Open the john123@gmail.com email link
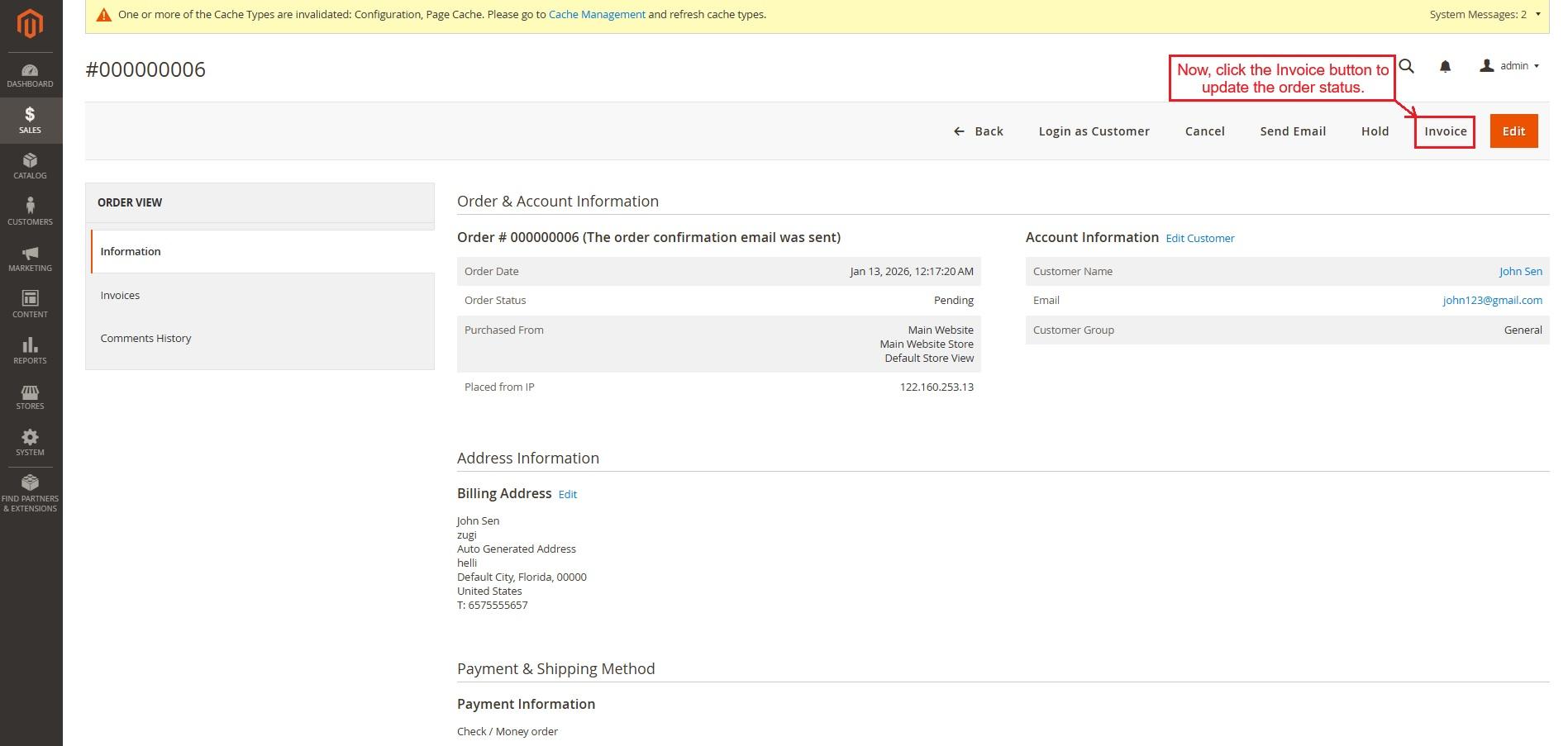The height and width of the screenshot is (746, 1568). (1492, 300)
